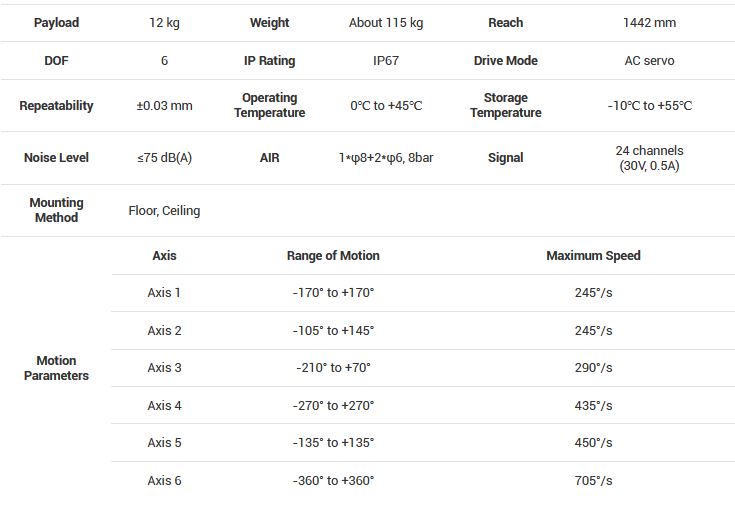Click the Maximum Speed column header
735x525 pixels.
[593, 256]
